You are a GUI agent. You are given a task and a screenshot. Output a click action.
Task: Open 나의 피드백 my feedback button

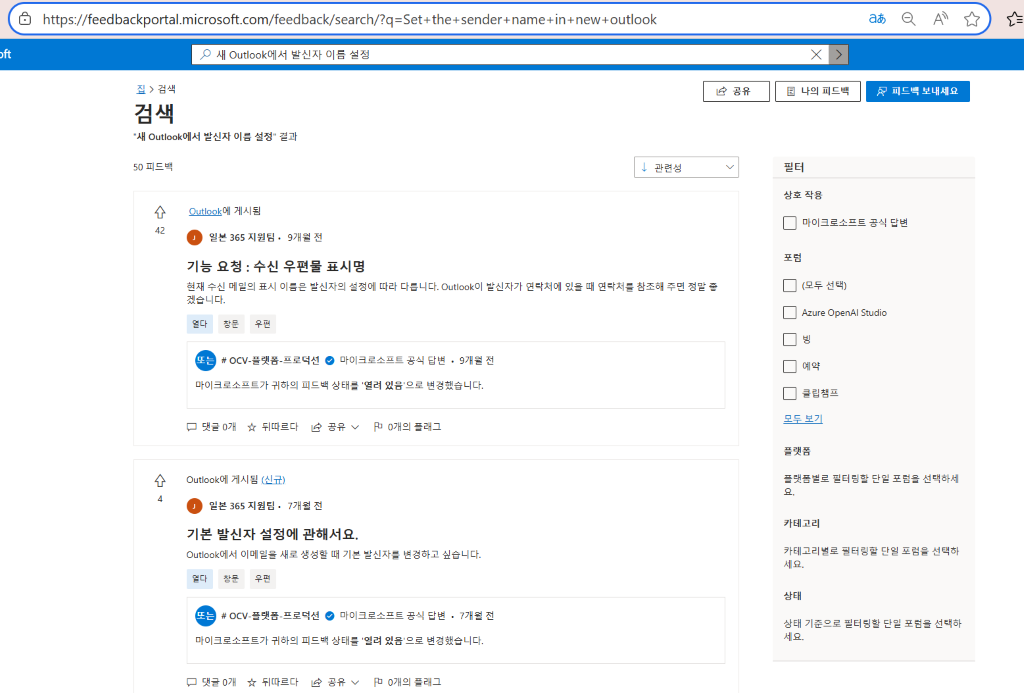click(818, 91)
